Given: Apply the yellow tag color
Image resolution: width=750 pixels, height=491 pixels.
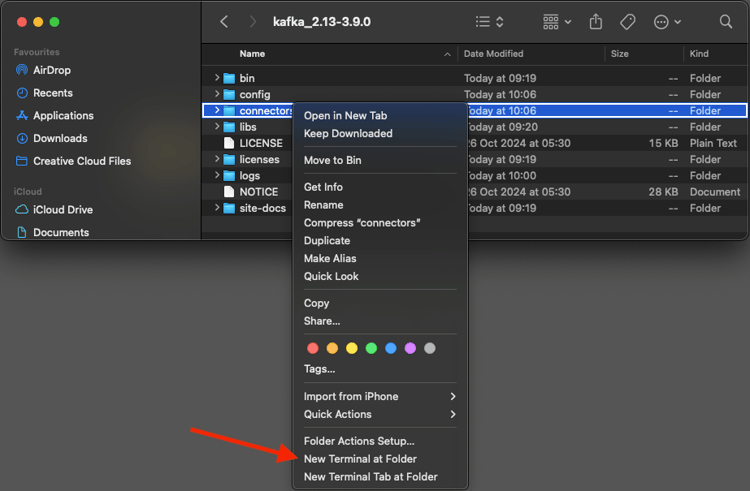Looking at the screenshot, I should [352, 348].
